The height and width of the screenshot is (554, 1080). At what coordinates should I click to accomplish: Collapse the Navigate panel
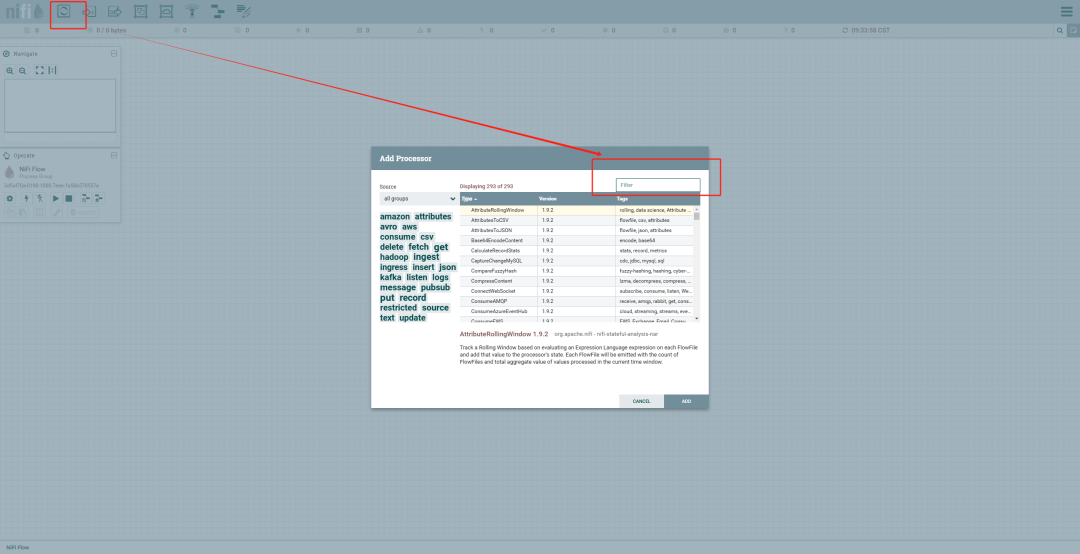tap(114, 54)
